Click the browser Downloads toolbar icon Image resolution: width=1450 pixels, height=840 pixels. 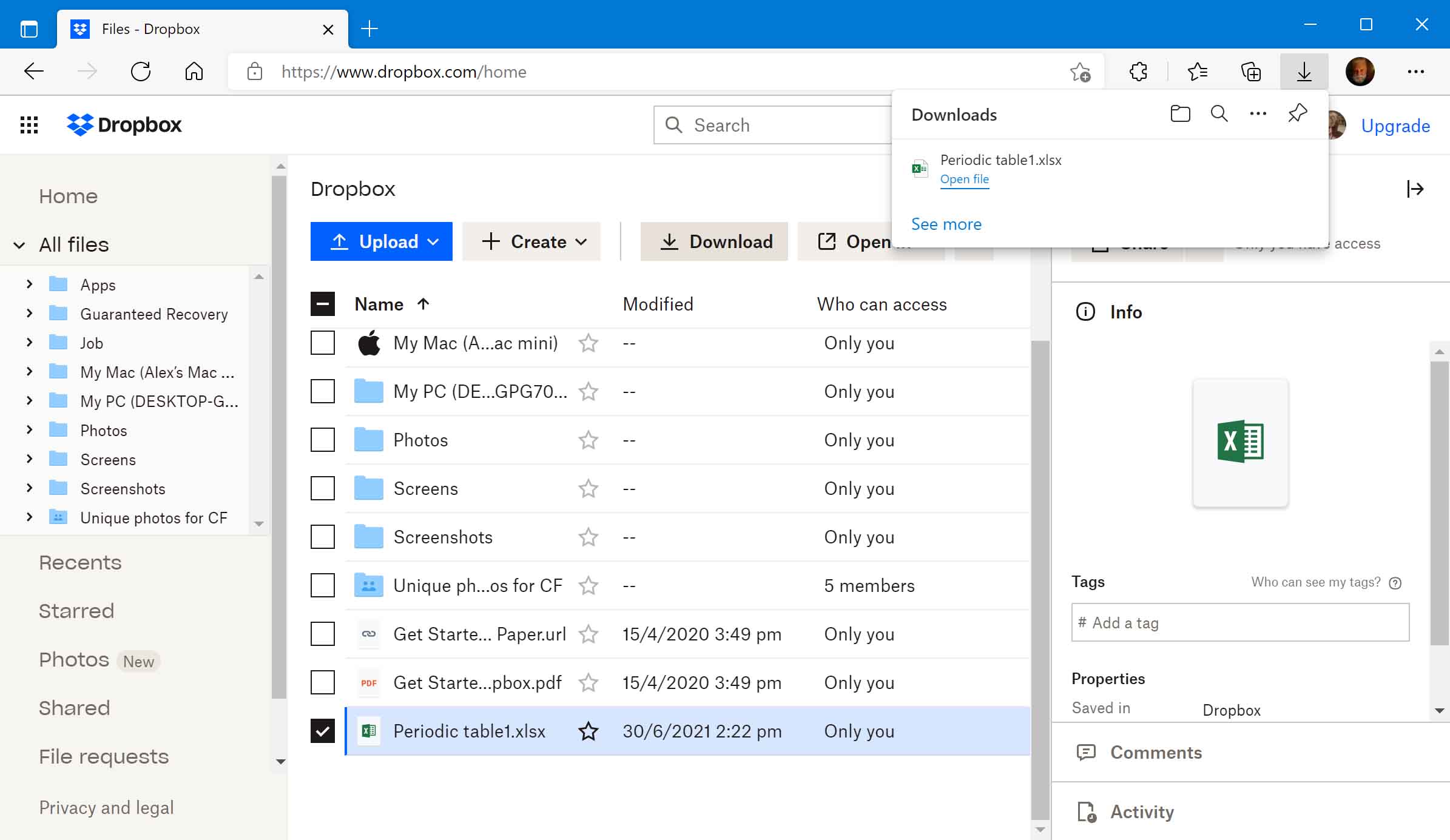(1304, 72)
